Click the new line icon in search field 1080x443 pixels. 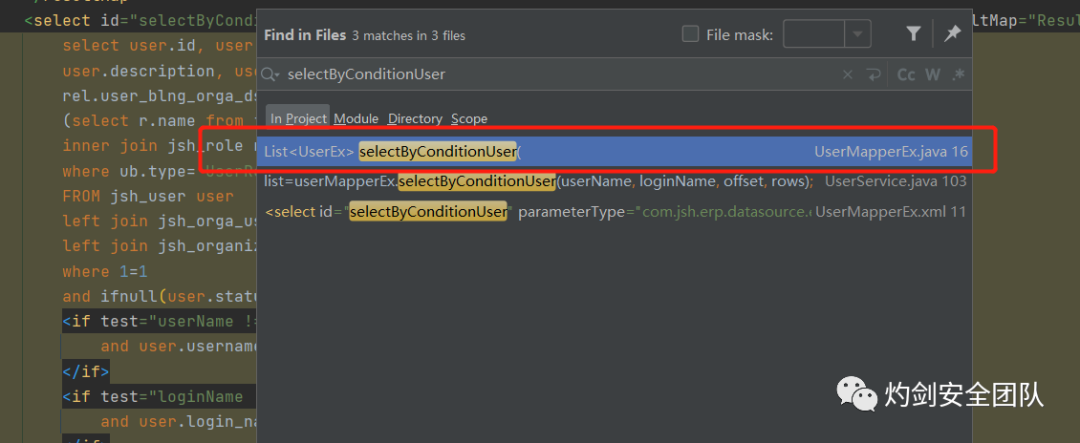pos(874,74)
